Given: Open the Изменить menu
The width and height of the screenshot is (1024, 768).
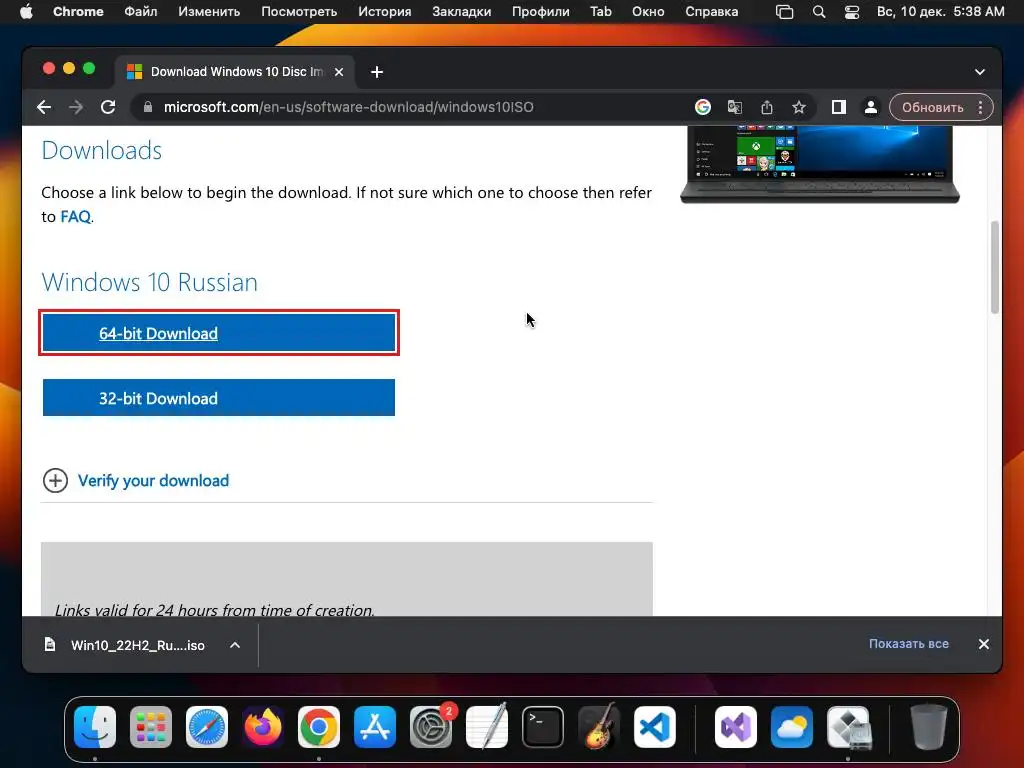Looking at the screenshot, I should pyautogui.click(x=209, y=12).
